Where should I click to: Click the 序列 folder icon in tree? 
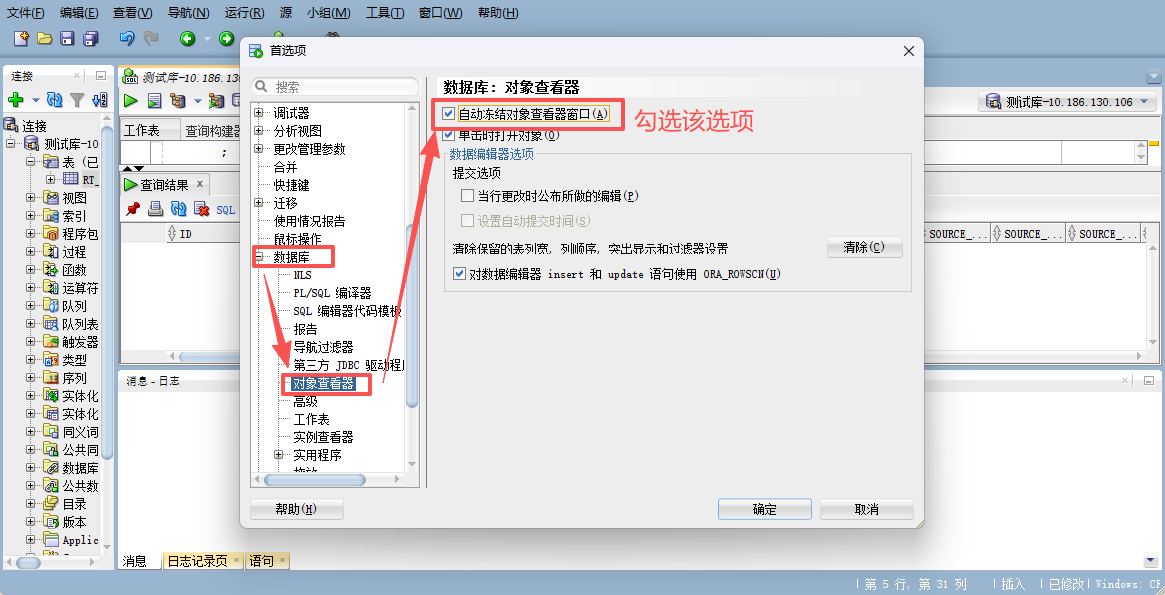coord(51,378)
